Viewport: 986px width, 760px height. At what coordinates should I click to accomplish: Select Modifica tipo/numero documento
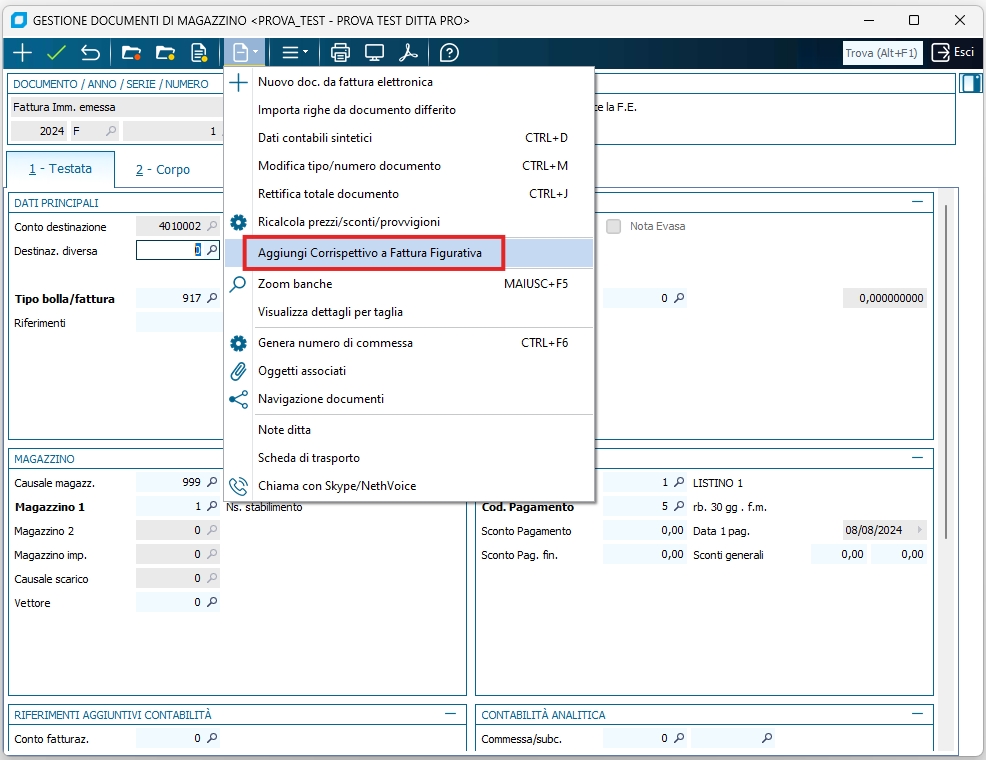click(349, 166)
